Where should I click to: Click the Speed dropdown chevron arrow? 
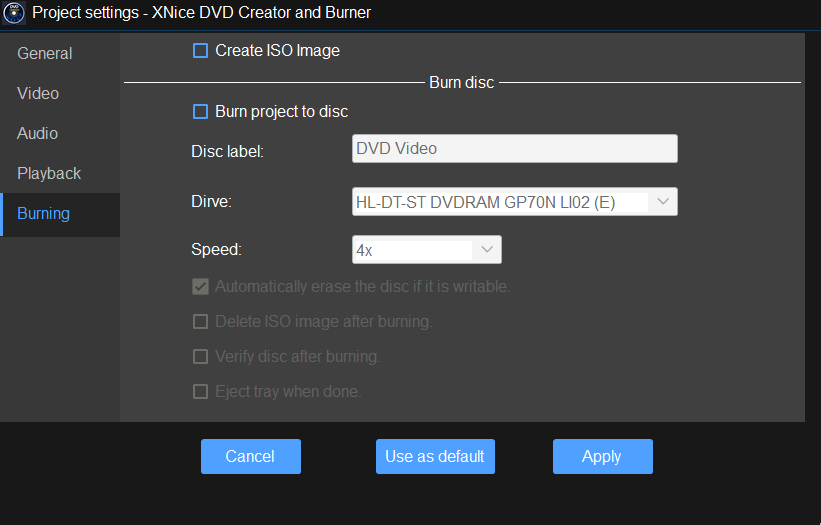coord(486,250)
